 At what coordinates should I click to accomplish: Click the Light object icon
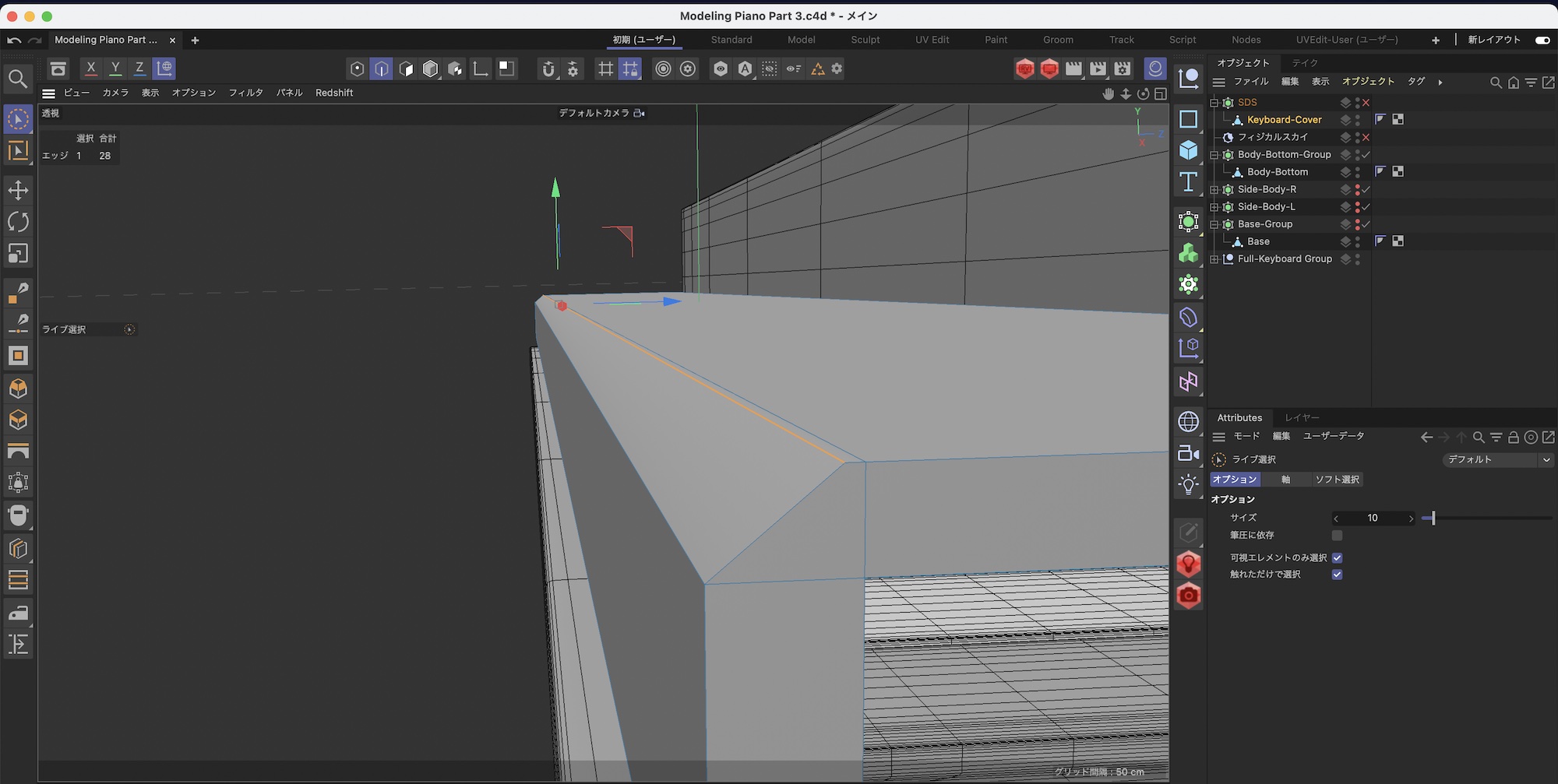[1188, 484]
